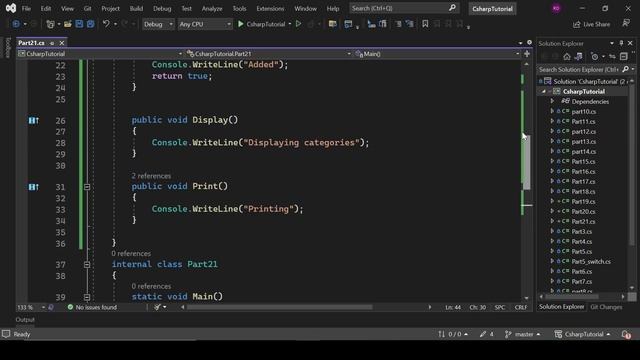640x360 pixels.
Task: Start without debugging using outline play icon
Action: [x=298, y=24]
